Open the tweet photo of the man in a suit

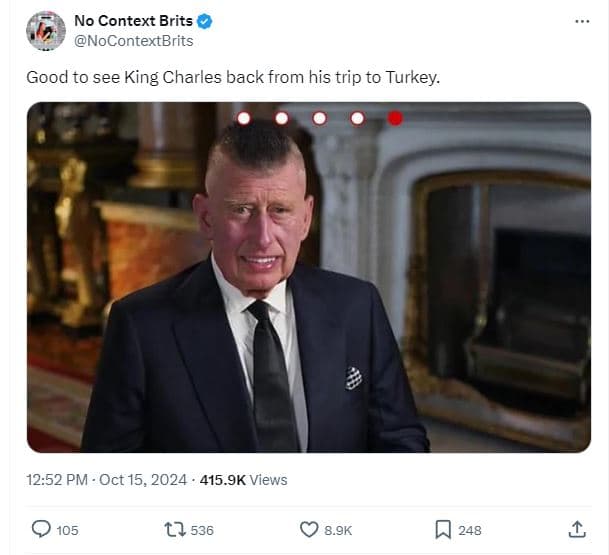308,300
